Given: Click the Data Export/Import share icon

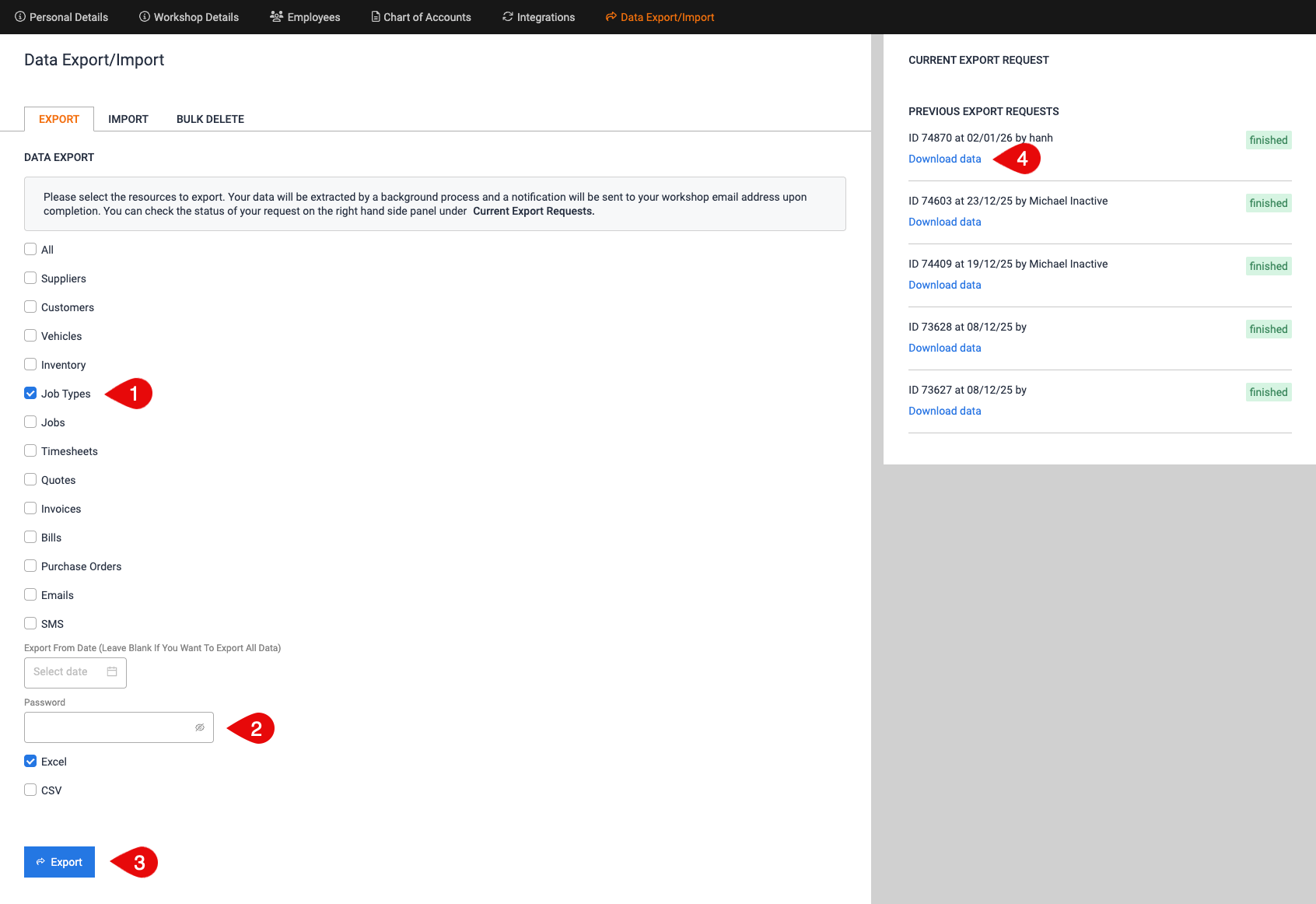Looking at the screenshot, I should pyautogui.click(x=611, y=16).
